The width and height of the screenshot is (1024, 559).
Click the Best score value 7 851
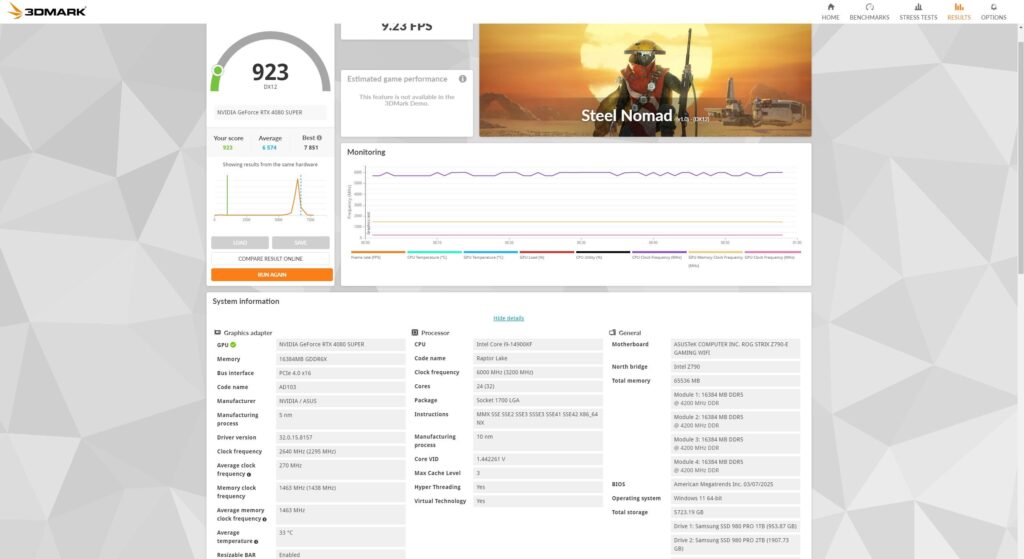(x=311, y=148)
